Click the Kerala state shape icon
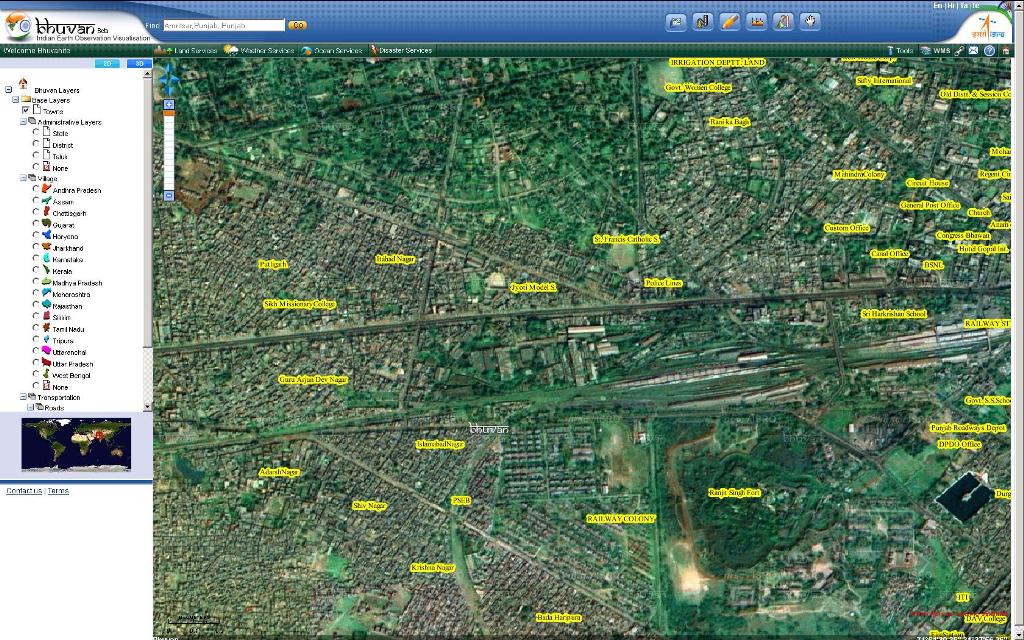 coord(46,270)
